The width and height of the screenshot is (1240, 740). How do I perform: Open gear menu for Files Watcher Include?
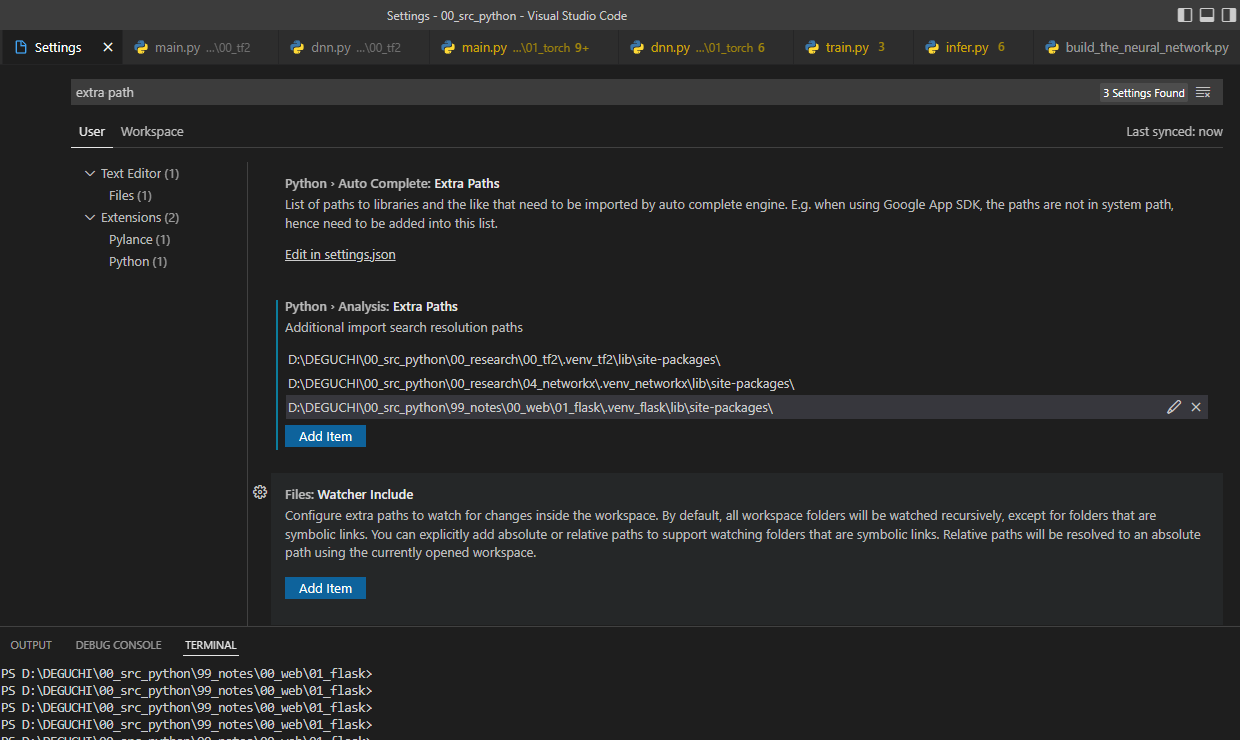(x=260, y=492)
